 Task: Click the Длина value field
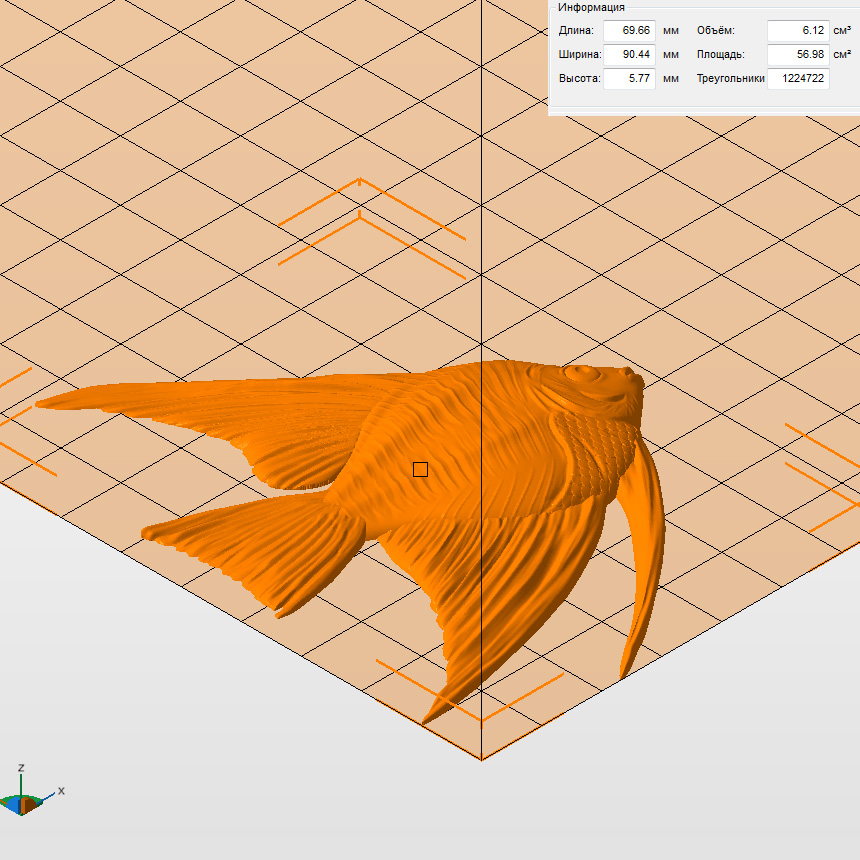(x=629, y=31)
